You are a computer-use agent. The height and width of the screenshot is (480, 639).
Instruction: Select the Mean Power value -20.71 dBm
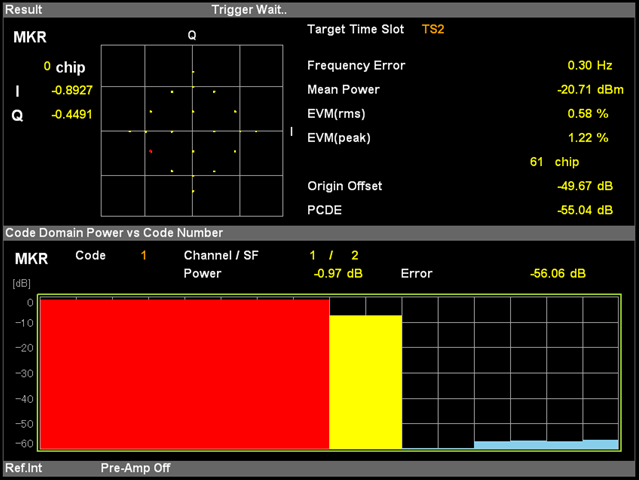click(590, 89)
